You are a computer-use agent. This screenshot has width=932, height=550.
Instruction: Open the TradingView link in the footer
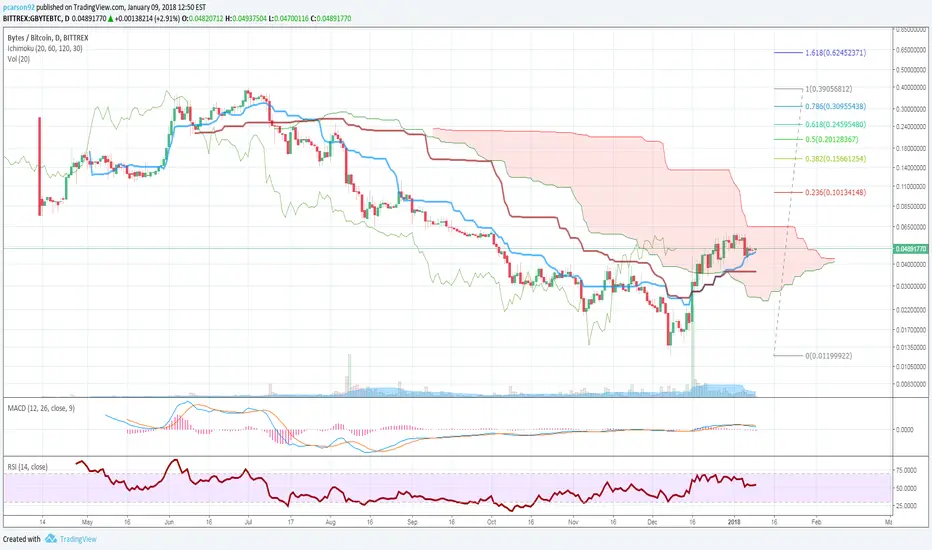pos(78,539)
